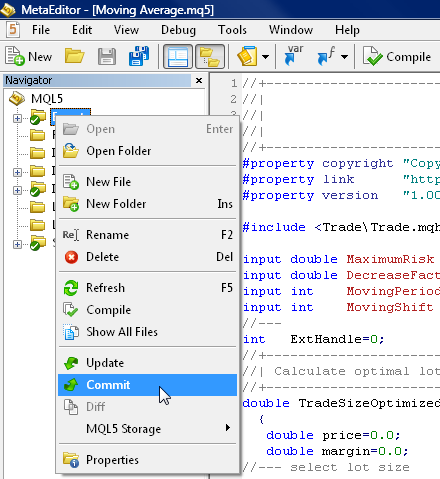Select the MQL5 root tree node
The height and width of the screenshot is (479, 440).
click(x=47, y=99)
